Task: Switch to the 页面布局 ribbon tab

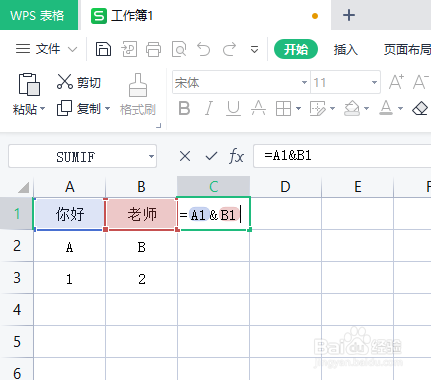Action: pos(407,50)
